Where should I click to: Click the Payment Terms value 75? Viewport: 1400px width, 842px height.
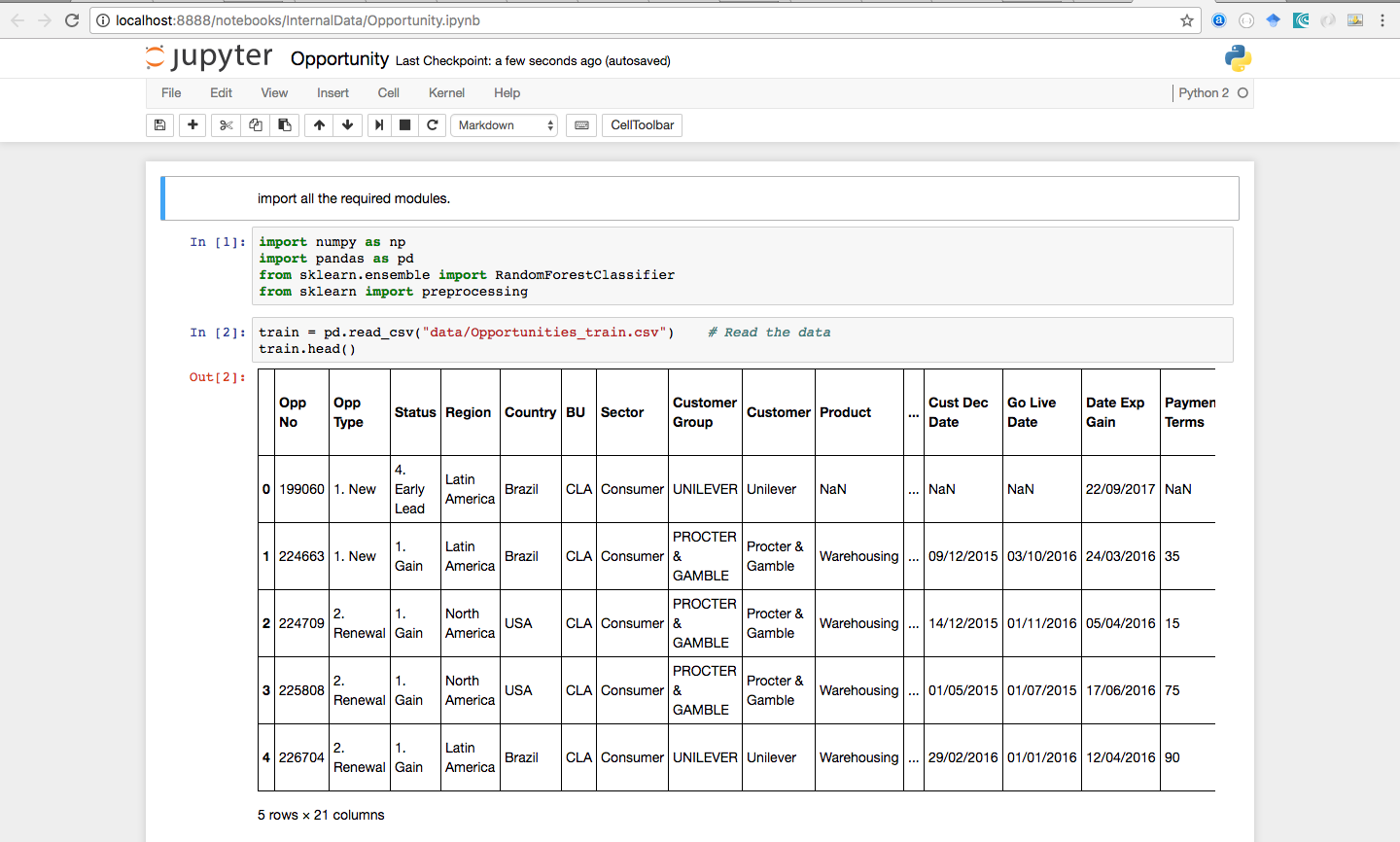pyautogui.click(x=1172, y=690)
